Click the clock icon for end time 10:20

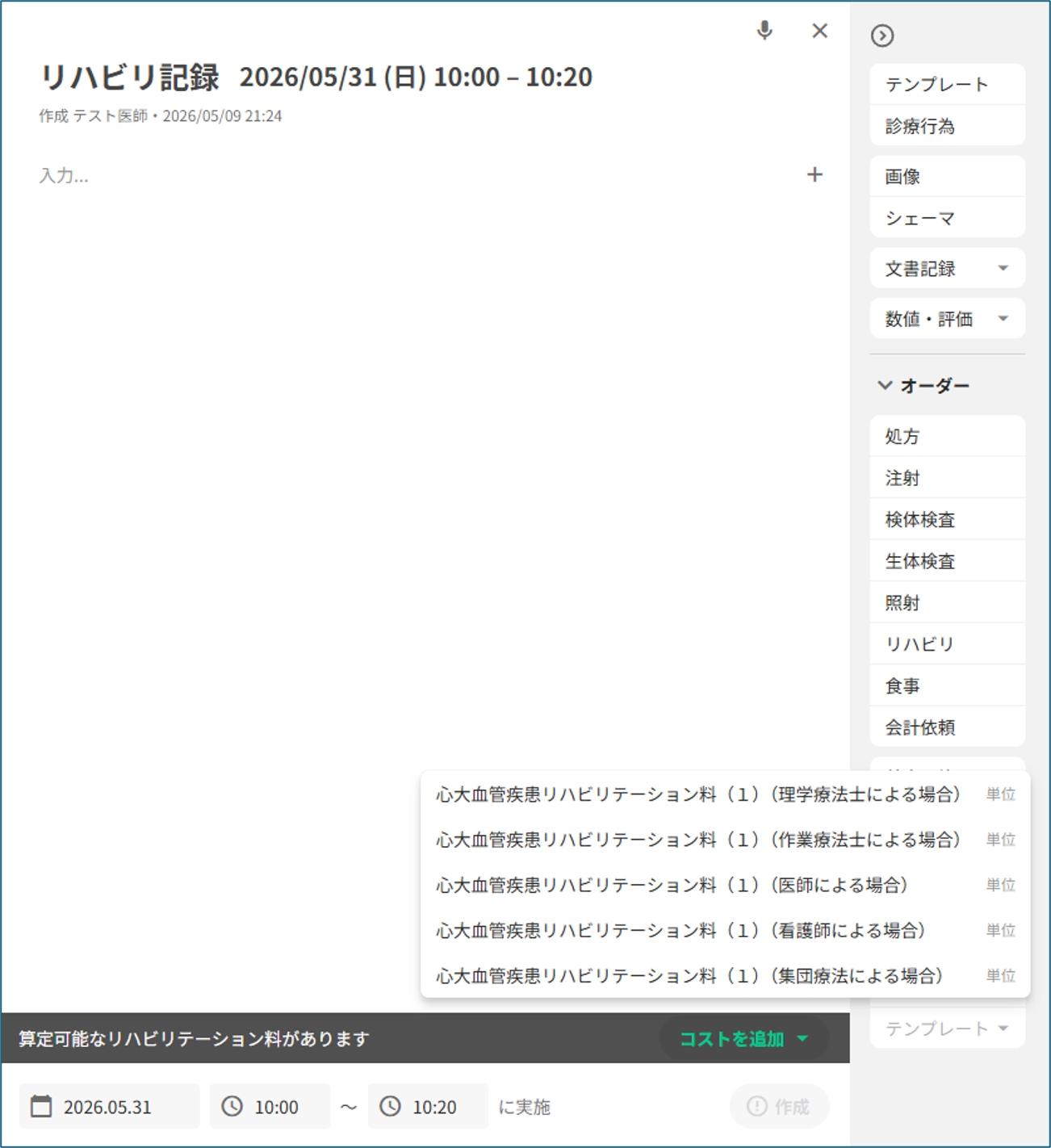coord(391,1106)
